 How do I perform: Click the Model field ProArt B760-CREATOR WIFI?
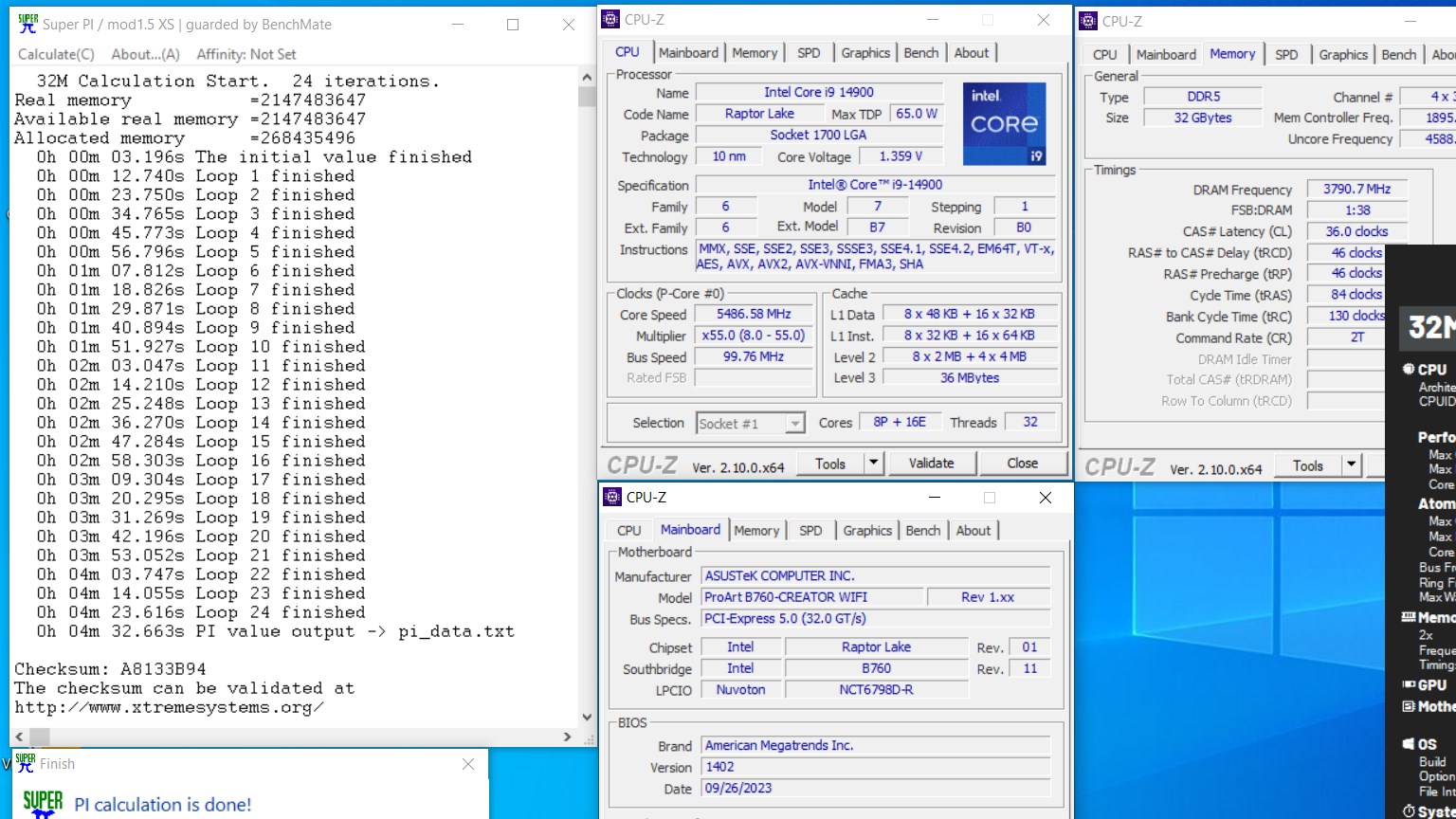pos(812,597)
